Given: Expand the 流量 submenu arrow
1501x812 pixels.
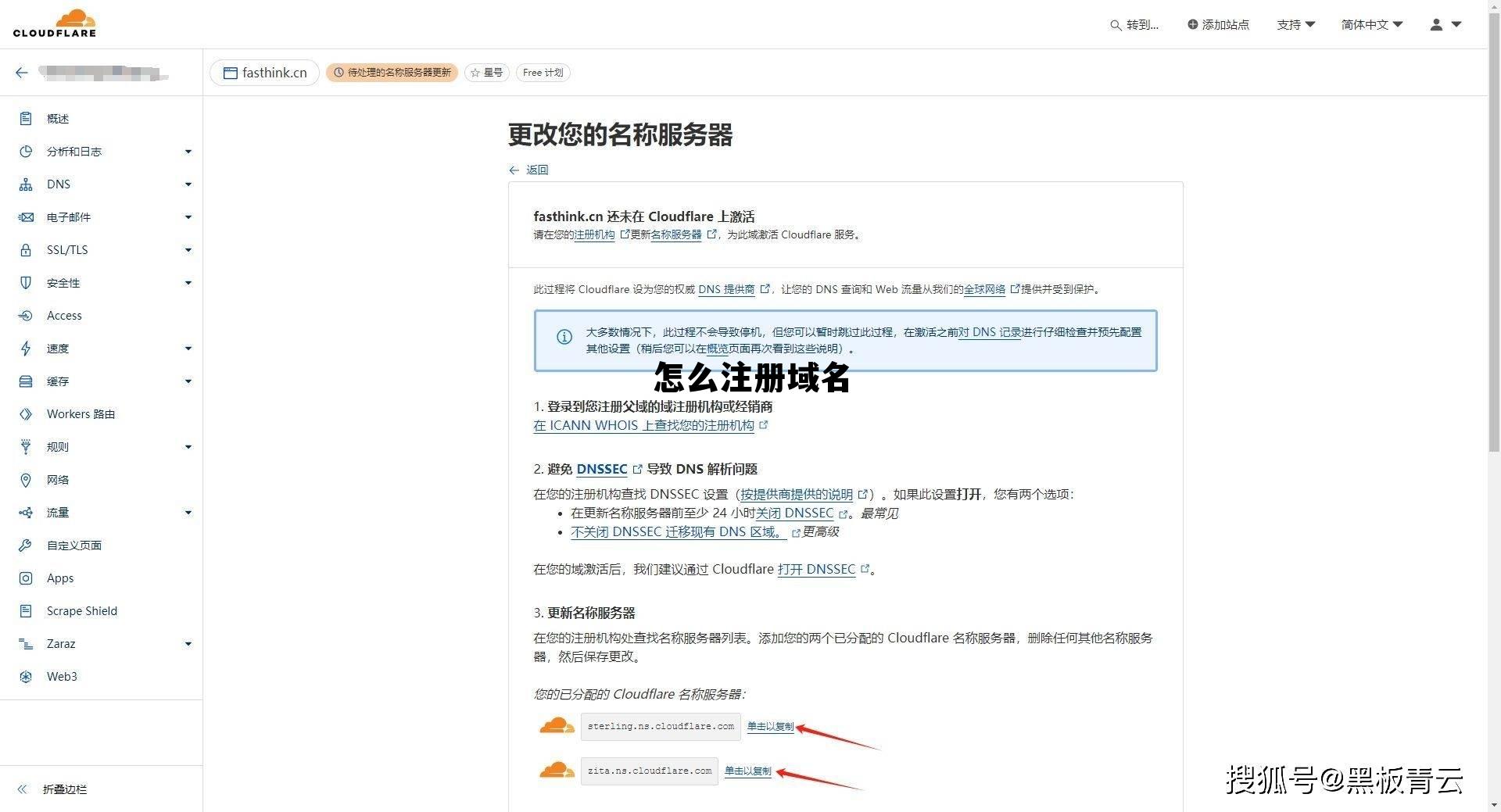Looking at the screenshot, I should click(x=188, y=513).
